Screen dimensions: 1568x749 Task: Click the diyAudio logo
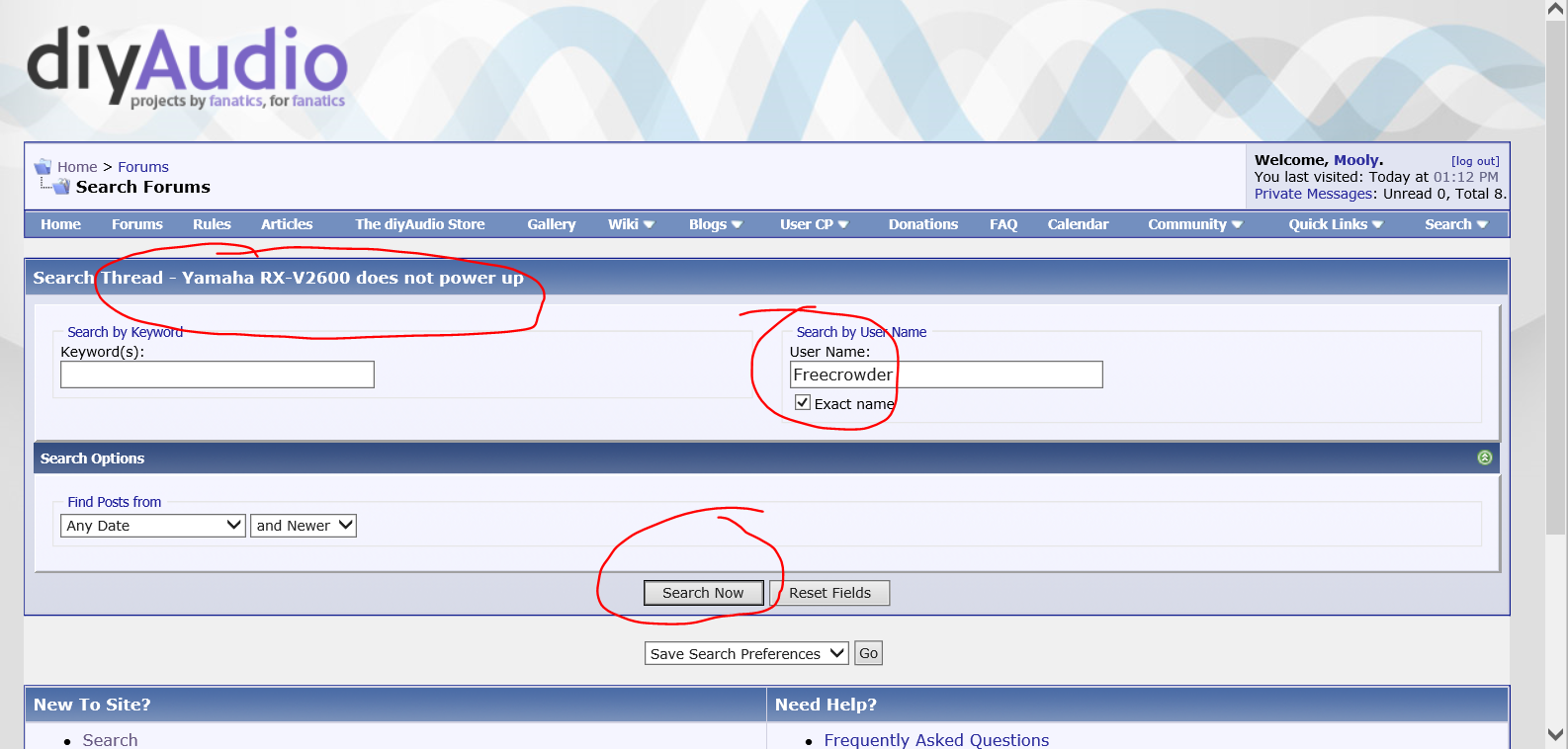click(x=187, y=66)
